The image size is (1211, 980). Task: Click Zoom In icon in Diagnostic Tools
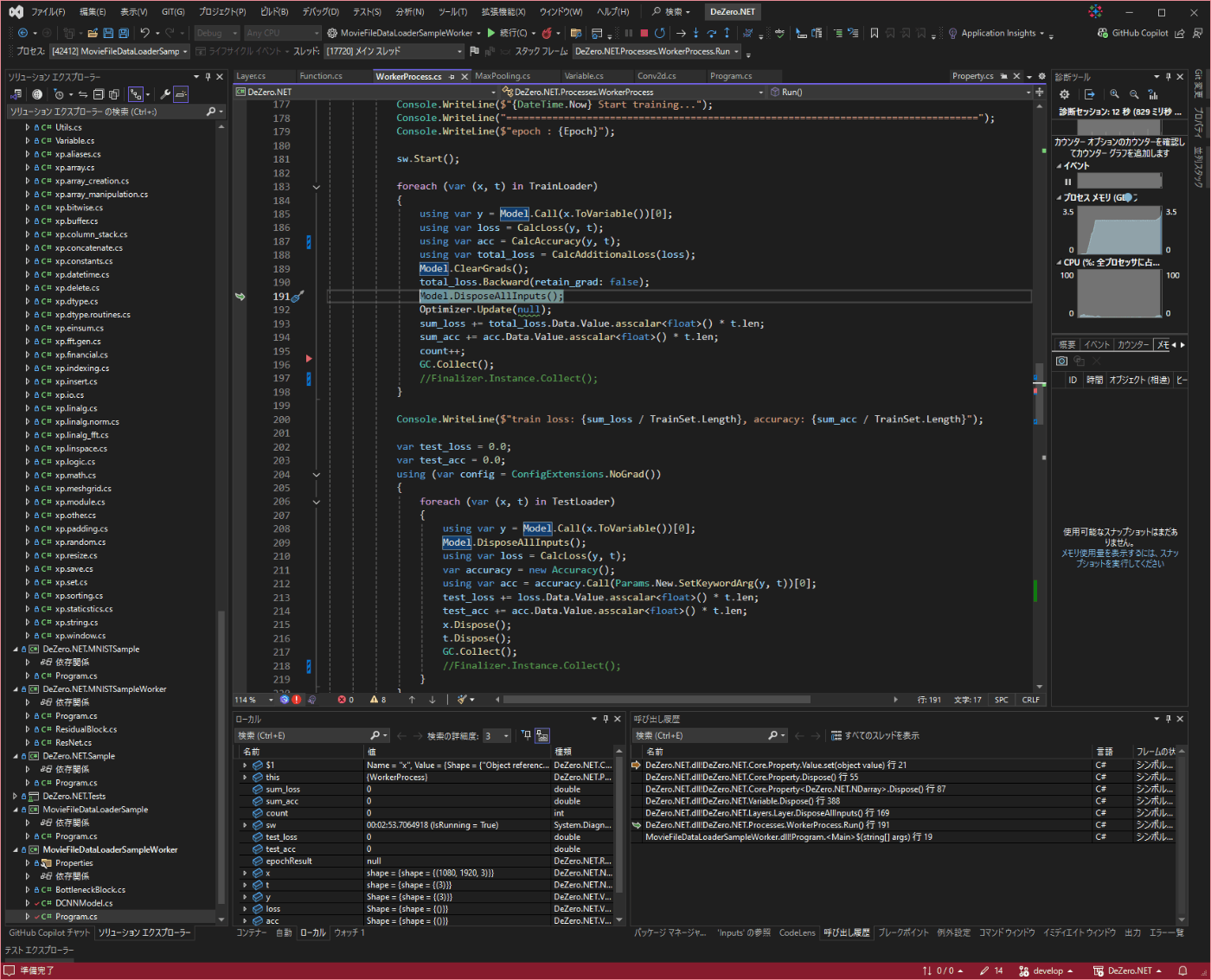pos(1114,94)
